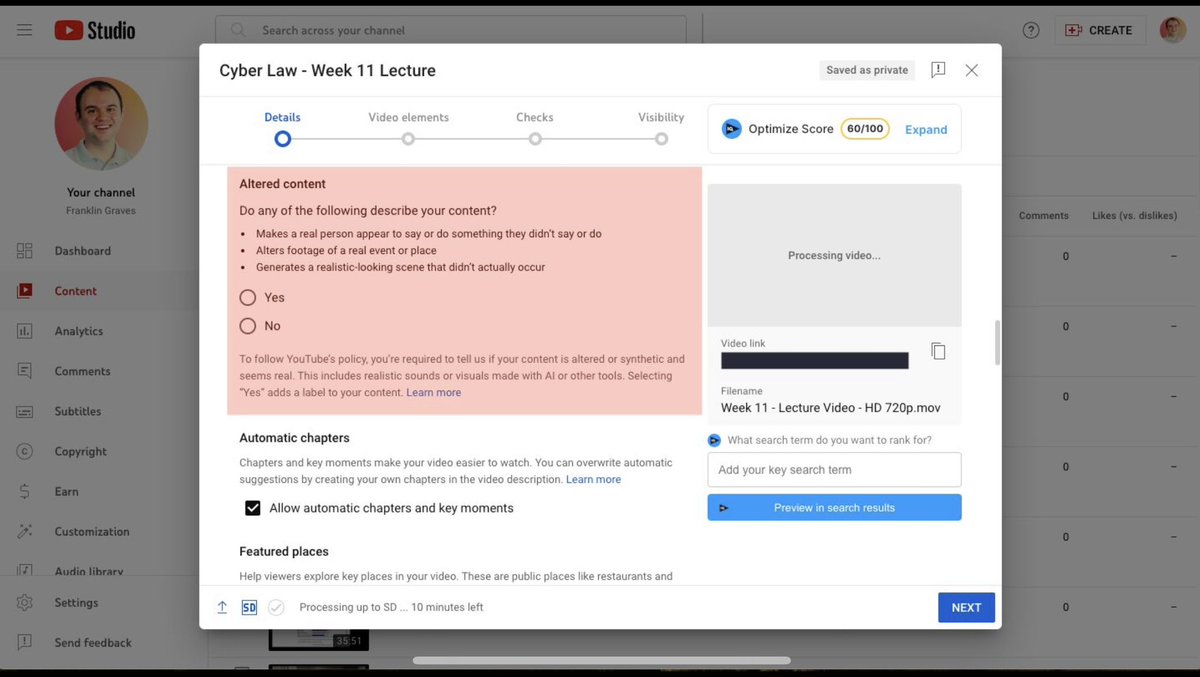The height and width of the screenshot is (677, 1200).
Task: Open the hamburger menu beside the Studio logo
Action: pos(24,29)
